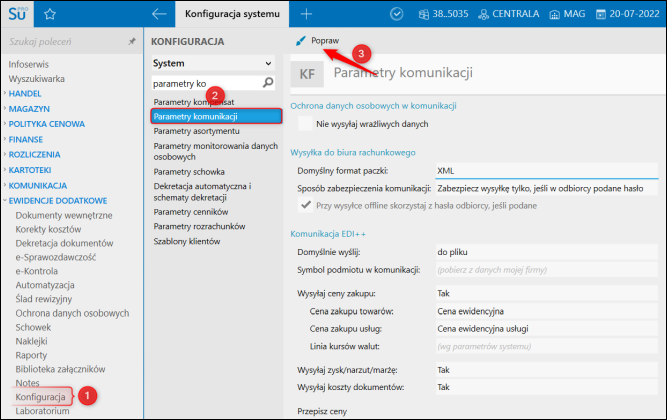This screenshot has width=667, height=420.
Task: Open Konfiguracja in sidebar
Action: [40, 397]
